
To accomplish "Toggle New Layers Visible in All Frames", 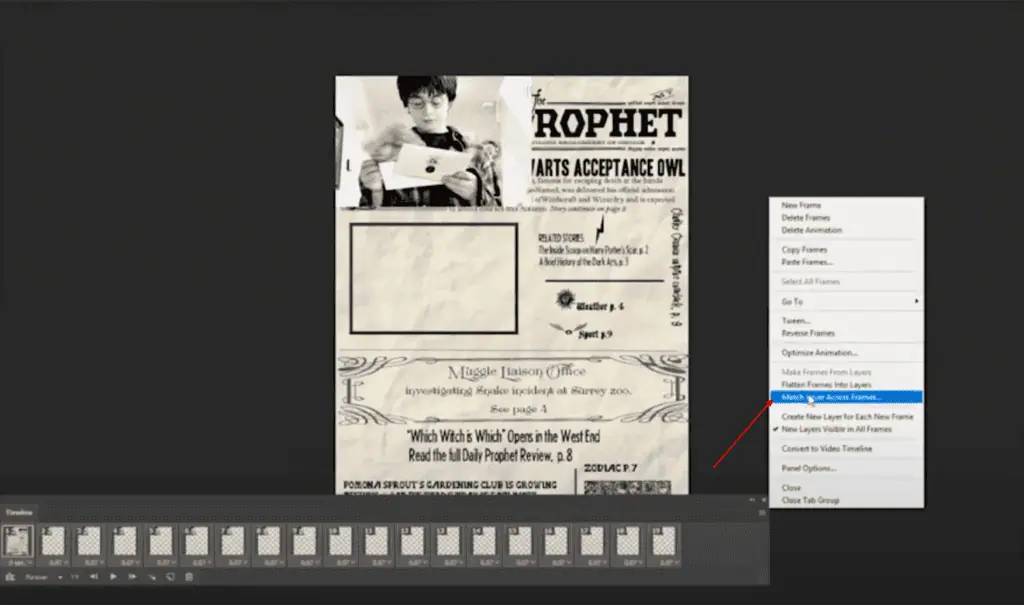I will [836, 429].
